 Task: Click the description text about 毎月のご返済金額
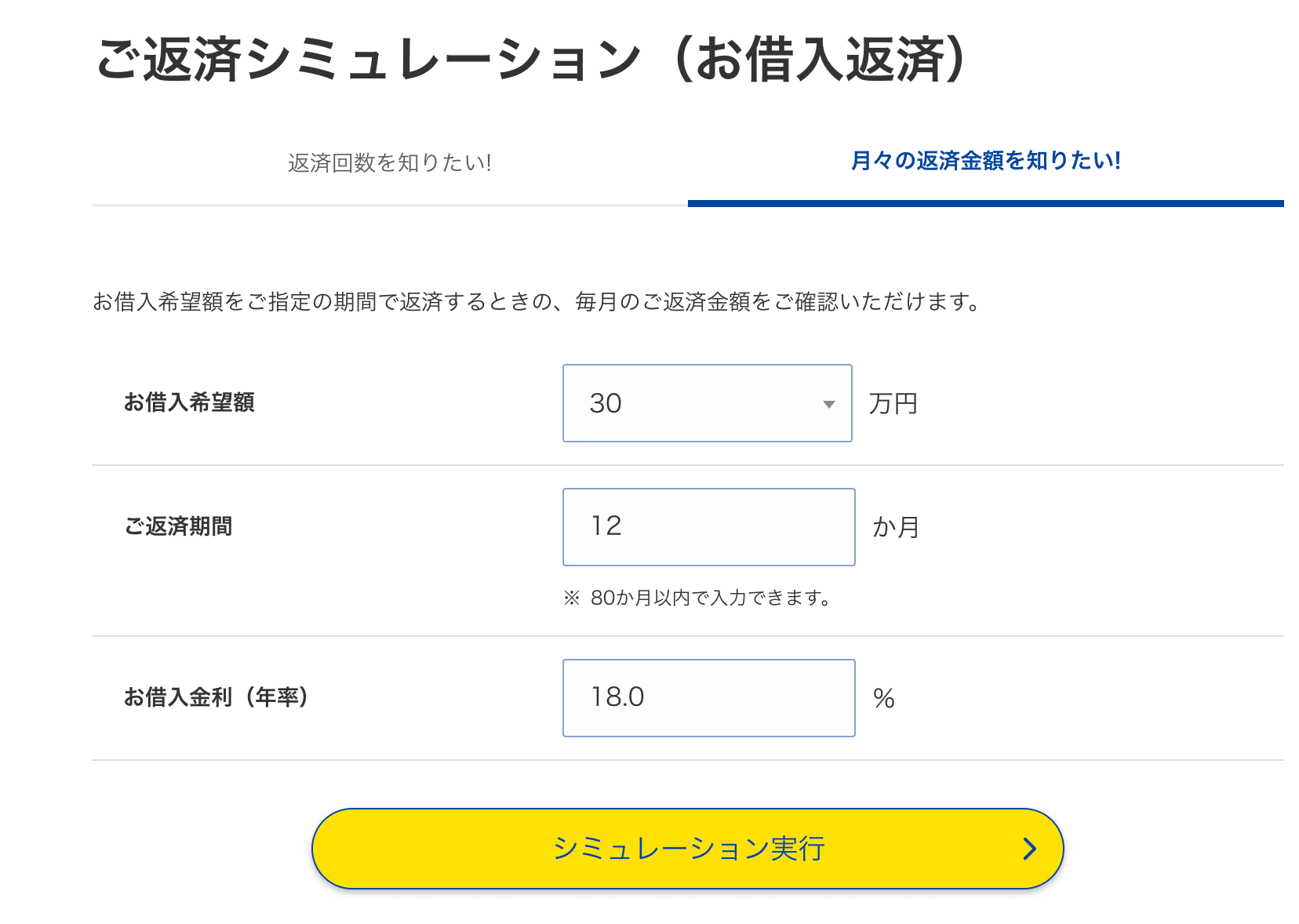click(x=537, y=302)
